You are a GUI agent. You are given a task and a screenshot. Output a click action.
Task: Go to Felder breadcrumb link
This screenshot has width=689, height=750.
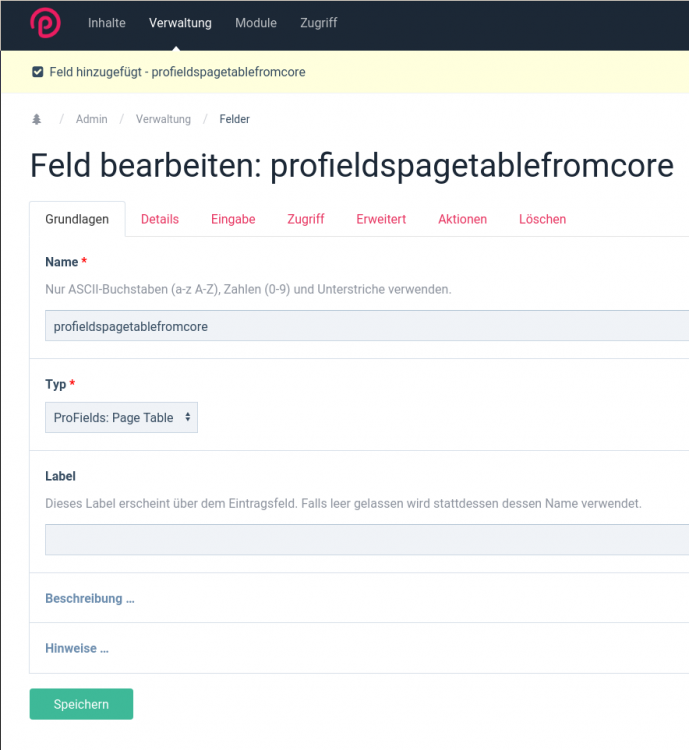(x=234, y=119)
